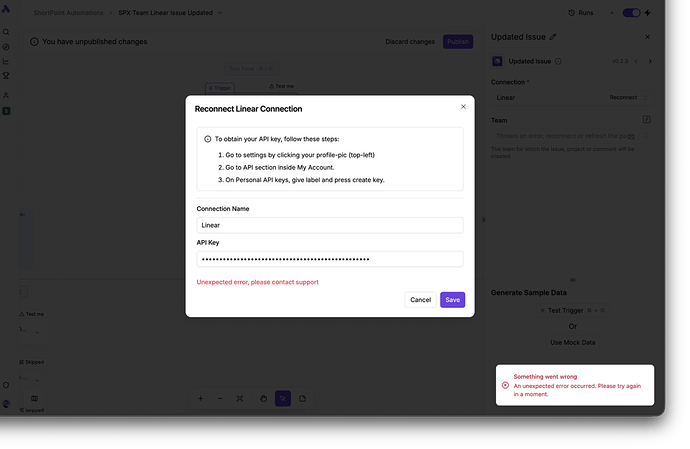Click the error icon in the toast
This screenshot has height=449, width=690.
coord(505,385)
